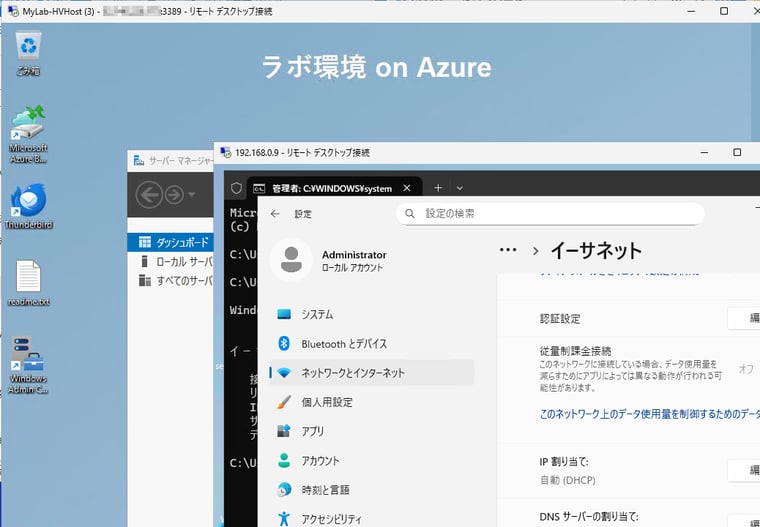Open Server Manager navigation history dropdown
Image resolution: width=760 pixels, height=527 pixels.
(192, 194)
